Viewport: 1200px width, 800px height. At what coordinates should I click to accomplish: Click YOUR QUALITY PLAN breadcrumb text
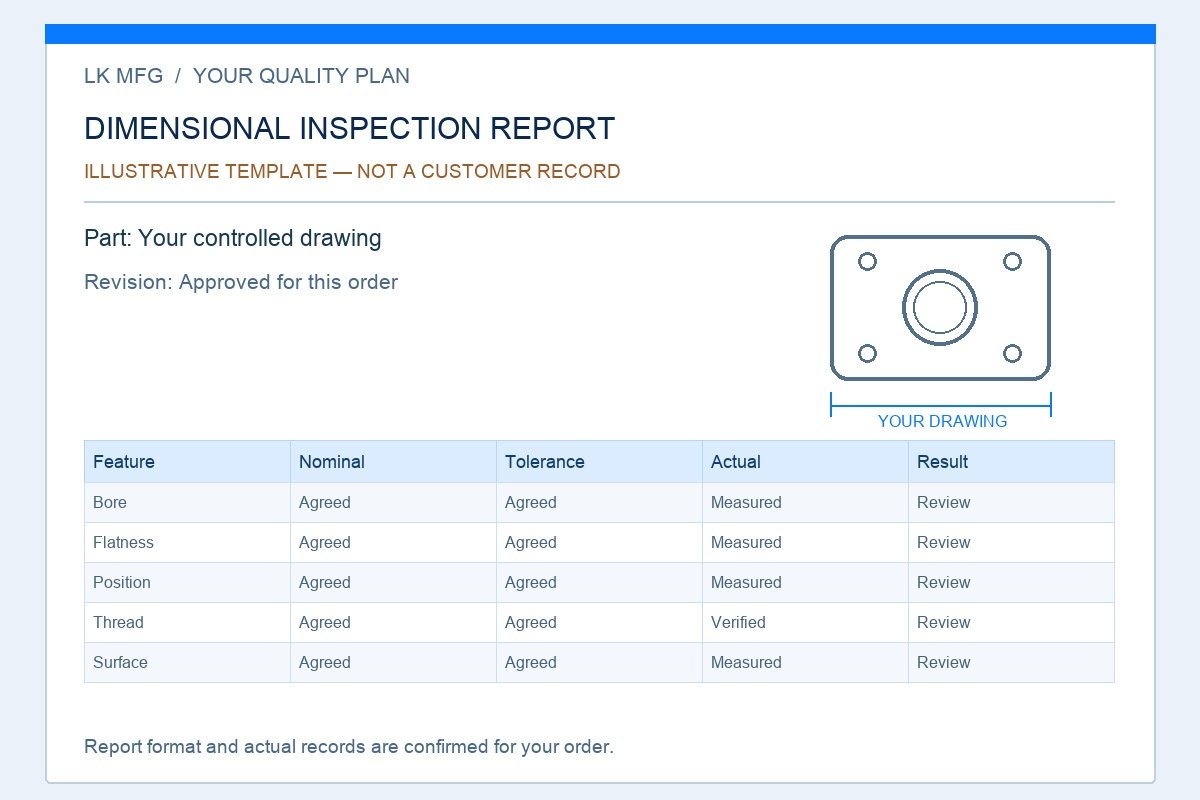301,76
